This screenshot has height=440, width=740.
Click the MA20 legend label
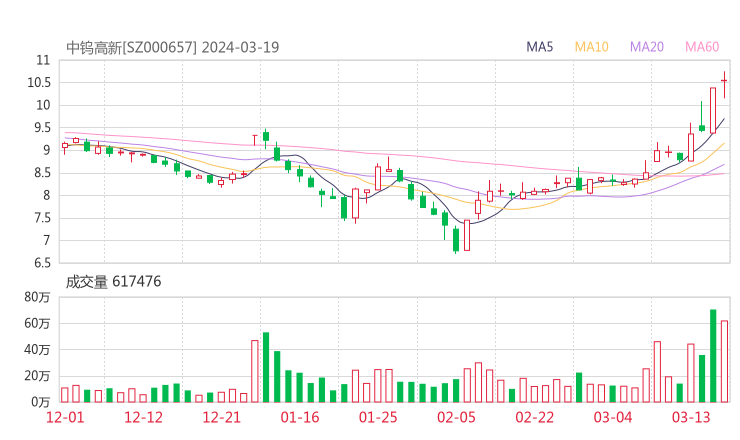[x=647, y=47]
